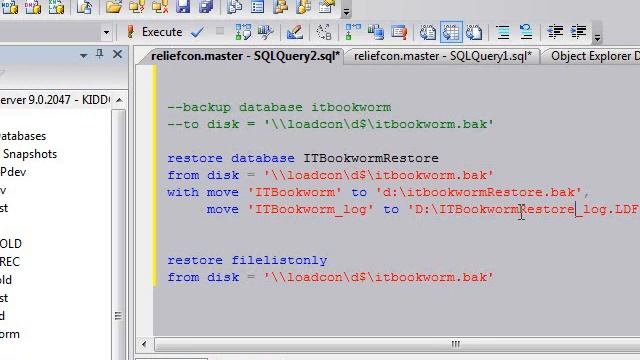Save the current query file
640x360 pixels.
[183, 7]
